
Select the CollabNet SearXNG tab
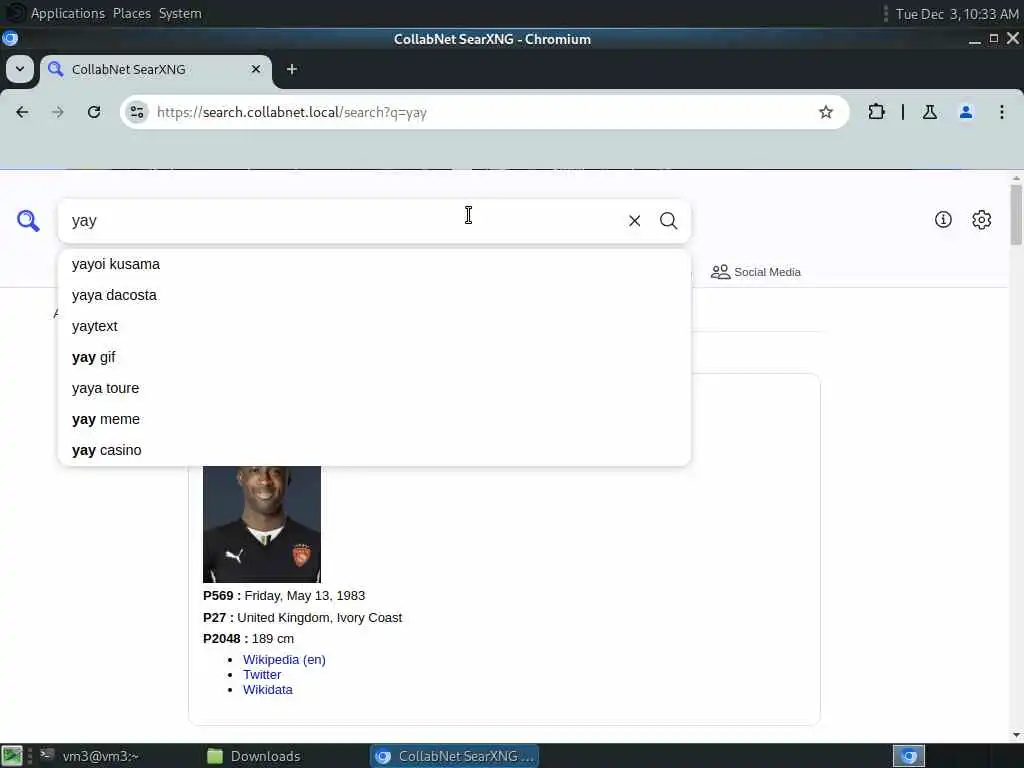tap(156, 69)
